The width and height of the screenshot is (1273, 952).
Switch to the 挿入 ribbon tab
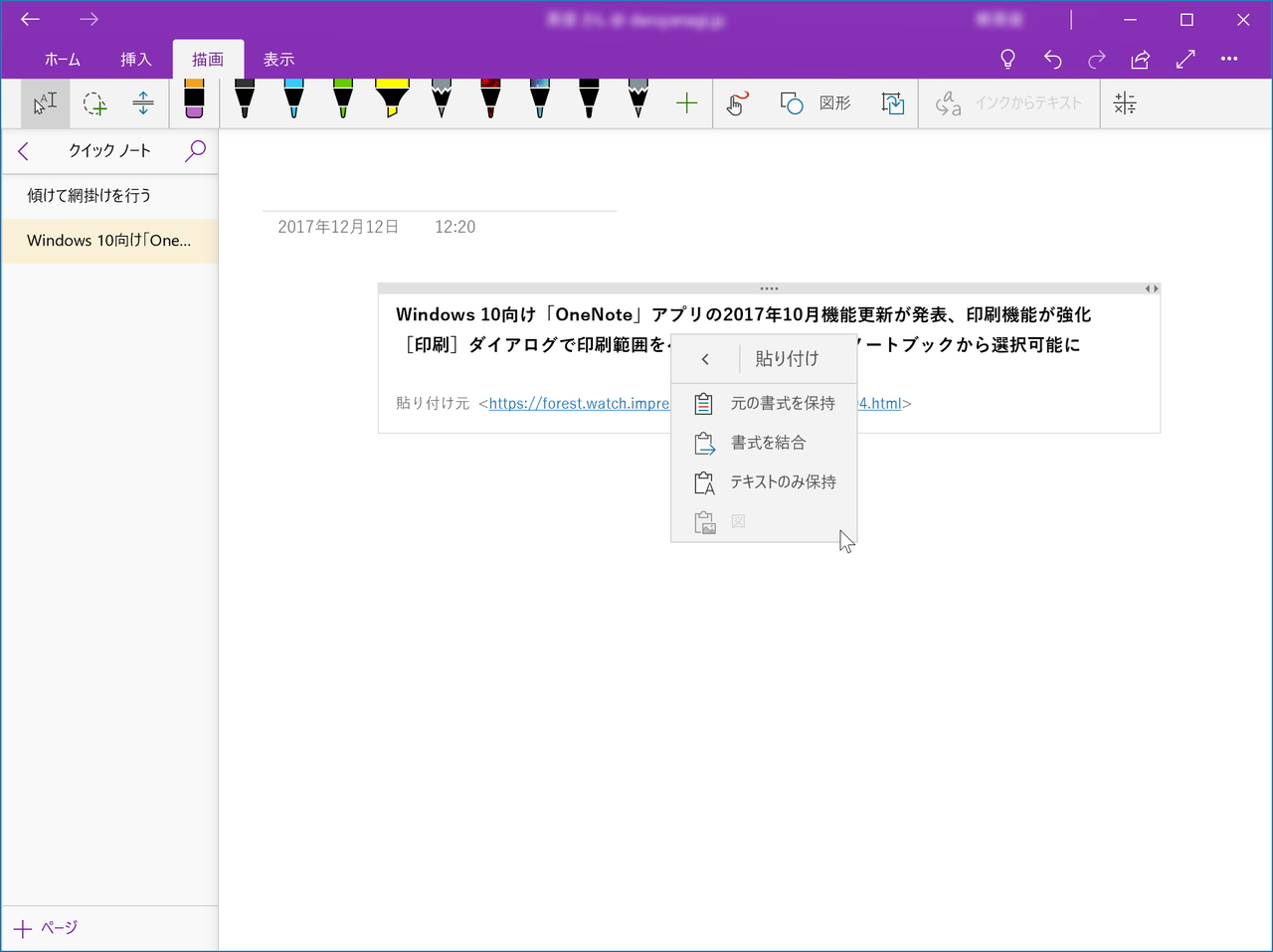point(135,59)
